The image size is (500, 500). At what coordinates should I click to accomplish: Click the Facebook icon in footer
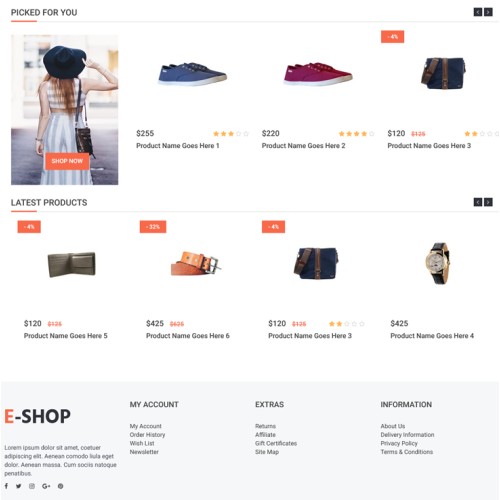pos(6,486)
